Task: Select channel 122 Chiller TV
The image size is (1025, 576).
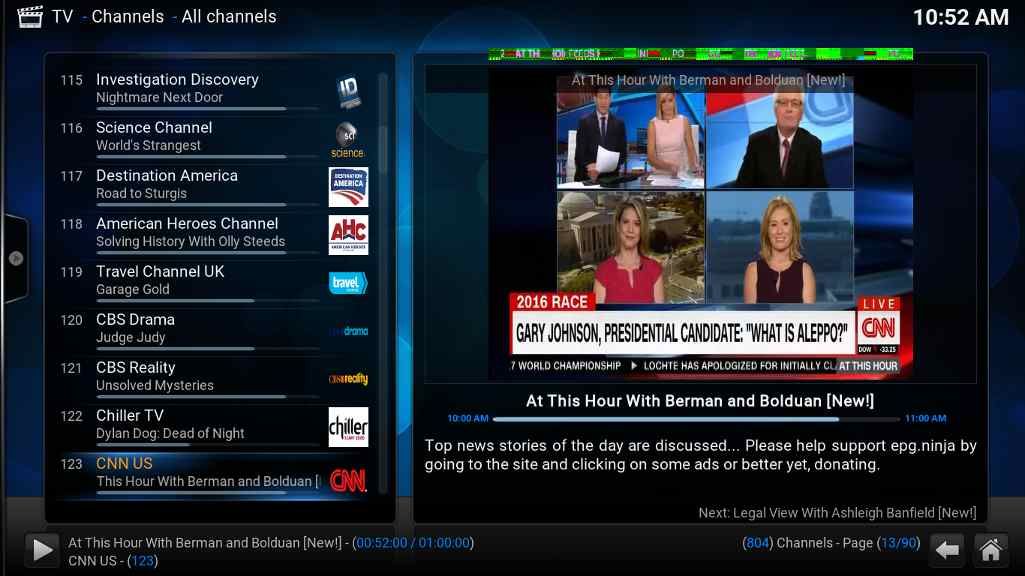Action: (x=216, y=427)
